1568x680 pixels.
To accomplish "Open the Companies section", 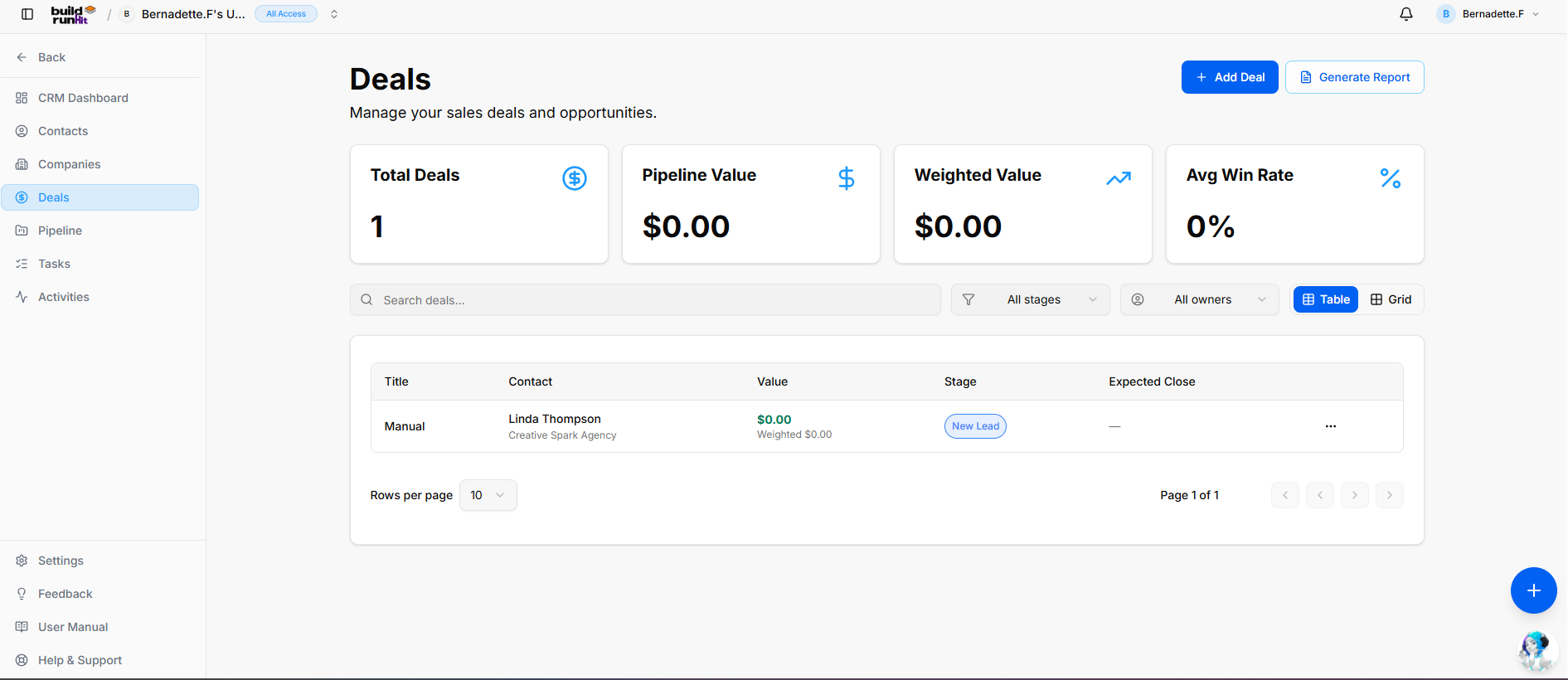I will (x=100, y=164).
